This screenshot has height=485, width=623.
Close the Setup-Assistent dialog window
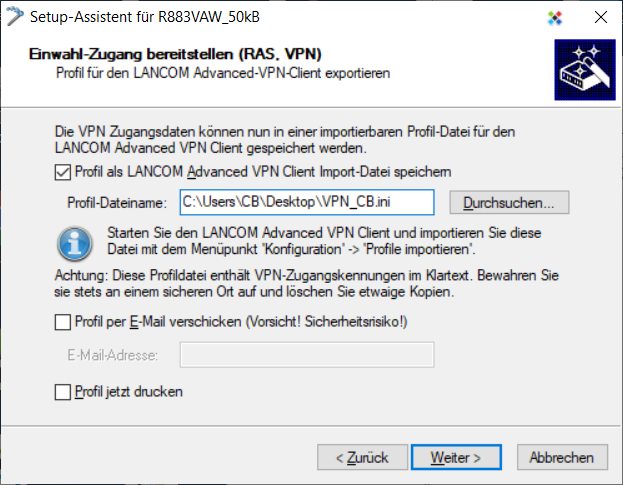(x=600, y=17)
